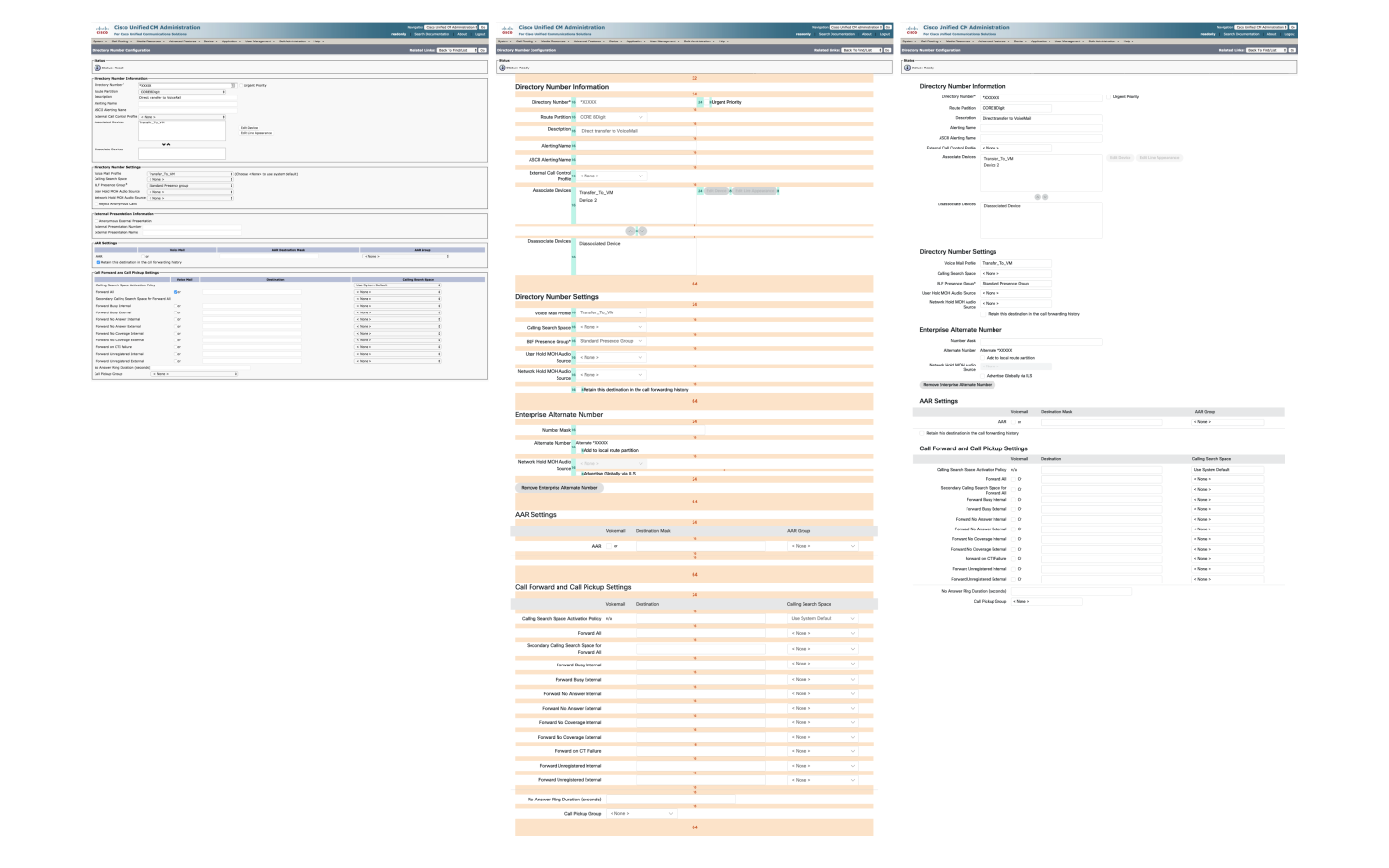Open Call Pickup Group dropdown in right mockup
The image size is (1389, 868).
(x=1047, y=601)
